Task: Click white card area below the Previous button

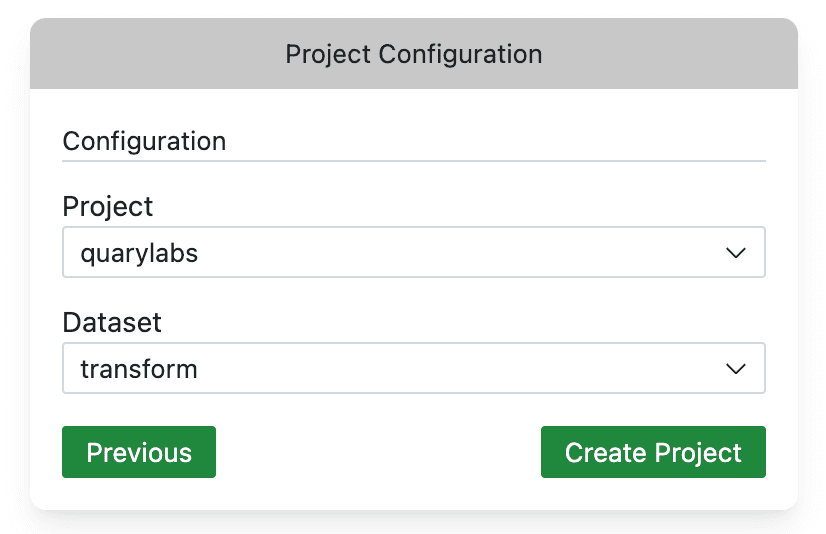Action: tap(139, 494)
